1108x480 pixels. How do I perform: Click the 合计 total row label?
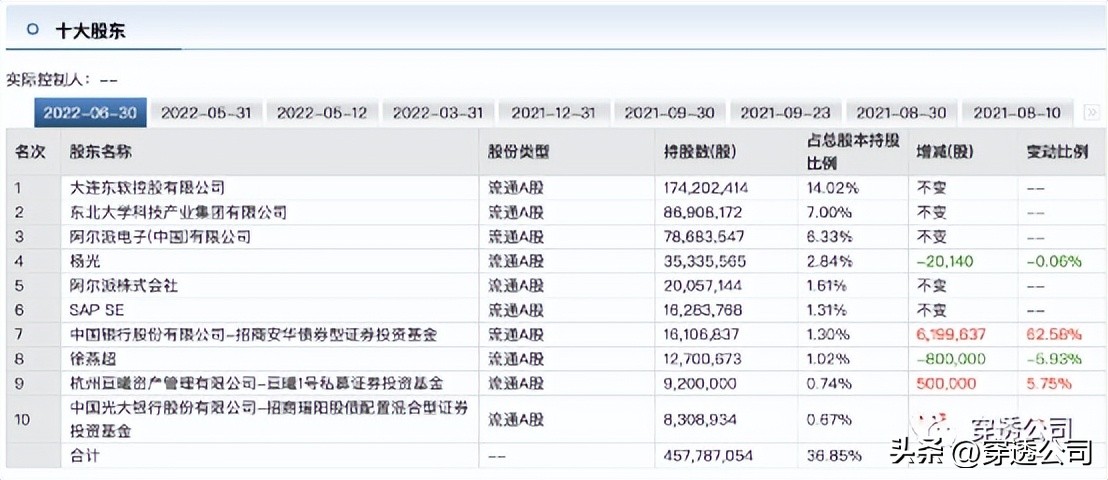[x=86, y=456]
